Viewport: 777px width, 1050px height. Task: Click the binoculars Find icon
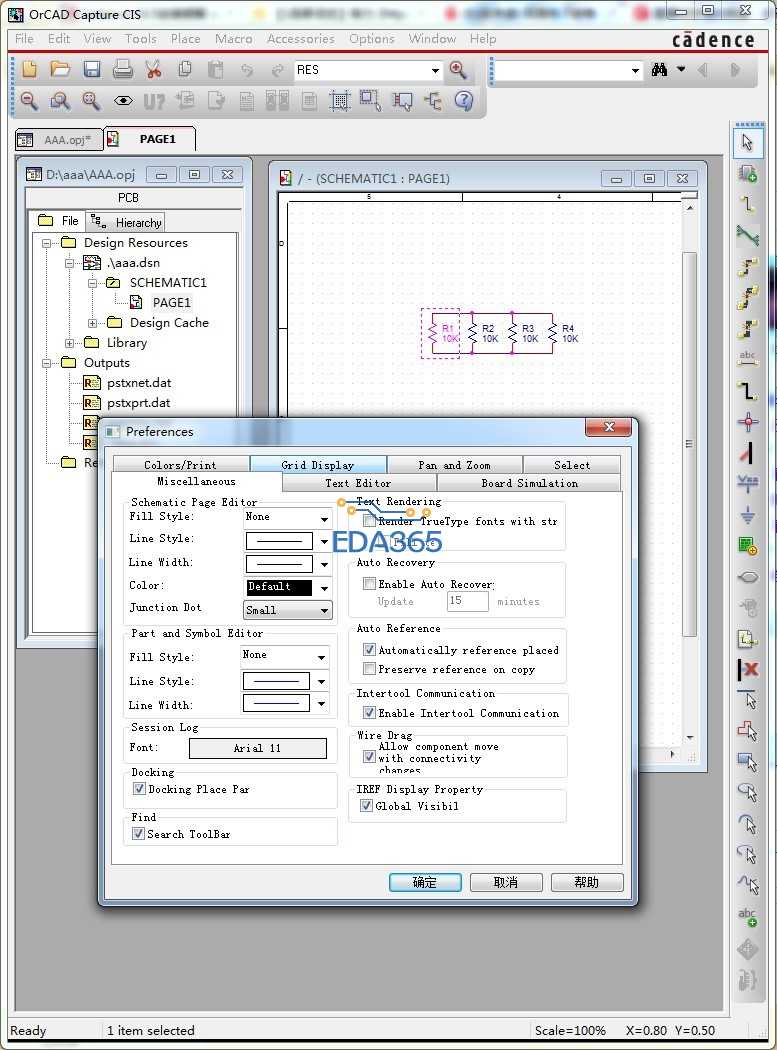coord(659,70)
